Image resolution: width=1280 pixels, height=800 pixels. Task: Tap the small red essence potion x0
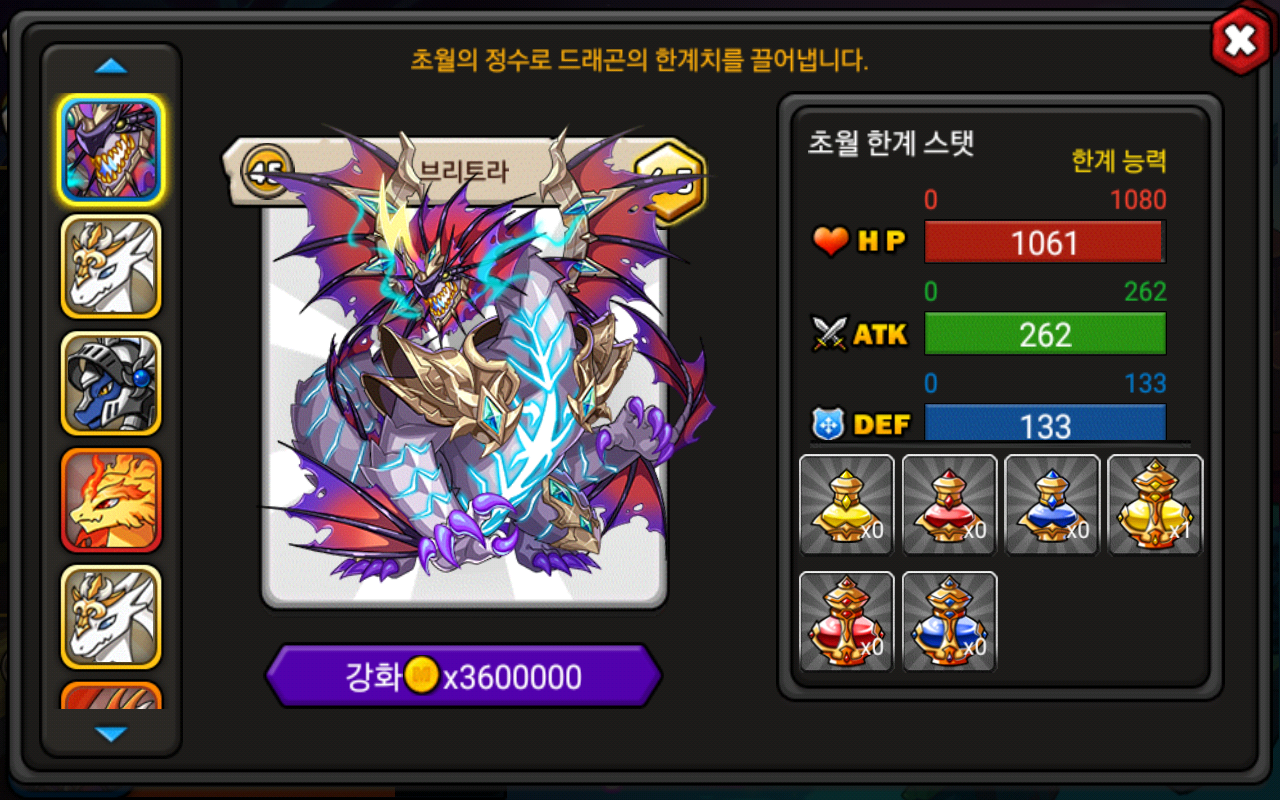coord(949,505)
